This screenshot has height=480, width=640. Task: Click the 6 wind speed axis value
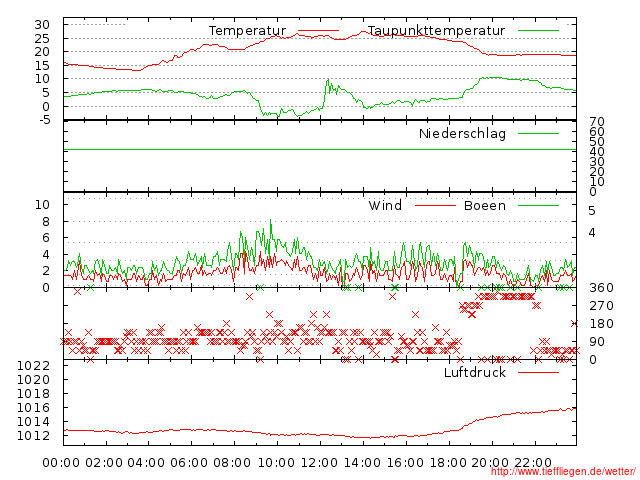46,238
